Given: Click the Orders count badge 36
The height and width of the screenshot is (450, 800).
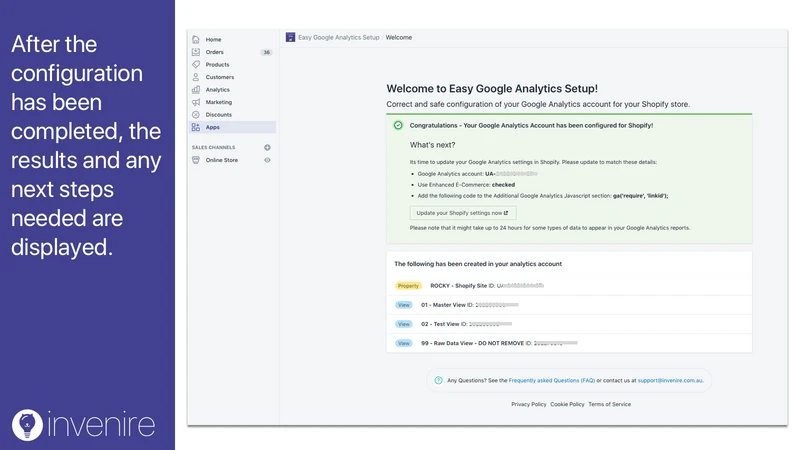Looking at the screenshot, I should coord(266,52).
